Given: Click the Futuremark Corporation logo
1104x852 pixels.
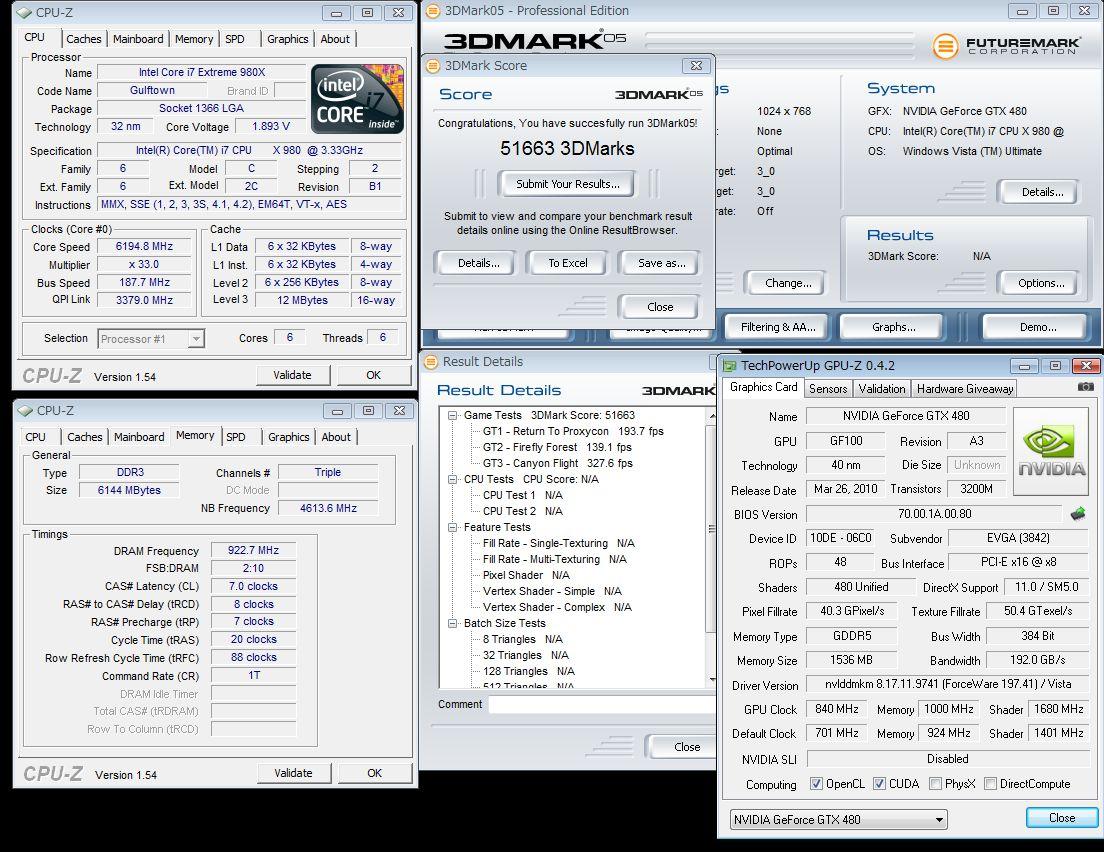Looking at the screenshot, I should (1005, 46).
